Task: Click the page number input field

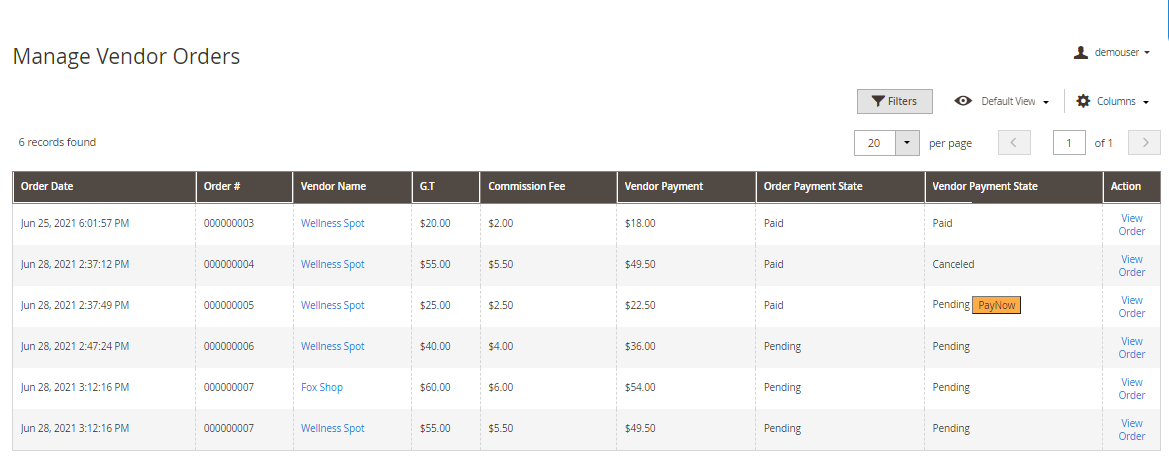Action: click(1069, 143)
